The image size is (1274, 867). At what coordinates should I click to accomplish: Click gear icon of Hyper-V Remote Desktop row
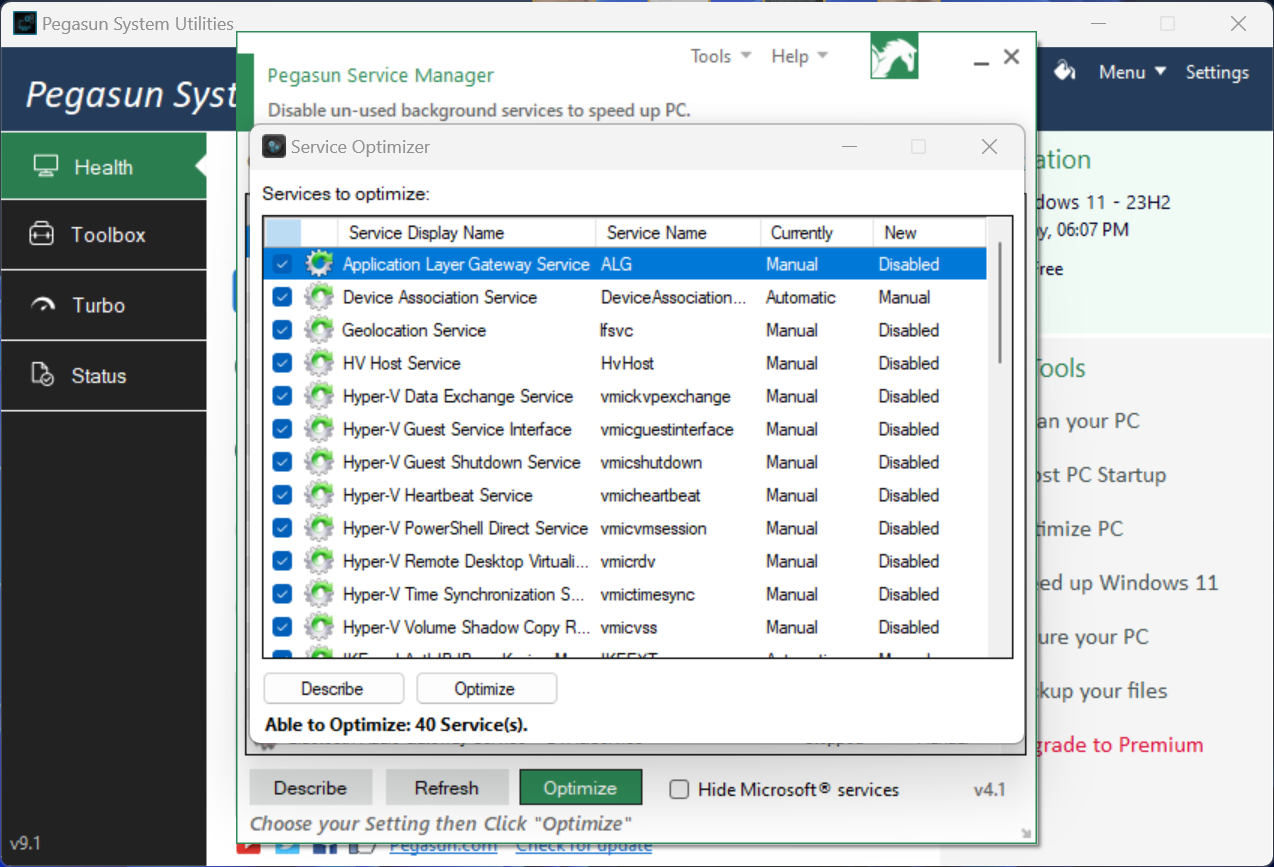pos(319,561)
